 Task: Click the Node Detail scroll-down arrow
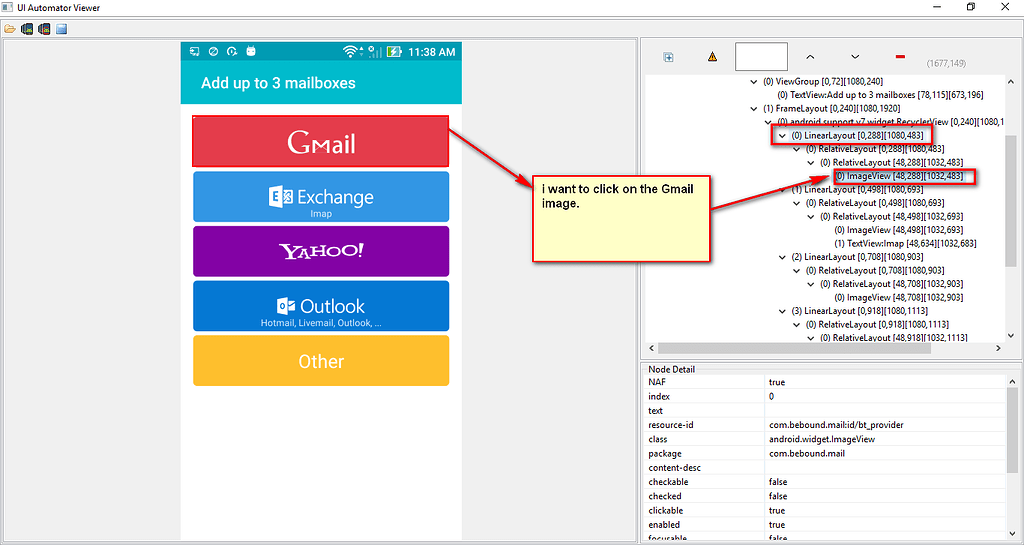pyautogui.click(x=1012, y=533)
